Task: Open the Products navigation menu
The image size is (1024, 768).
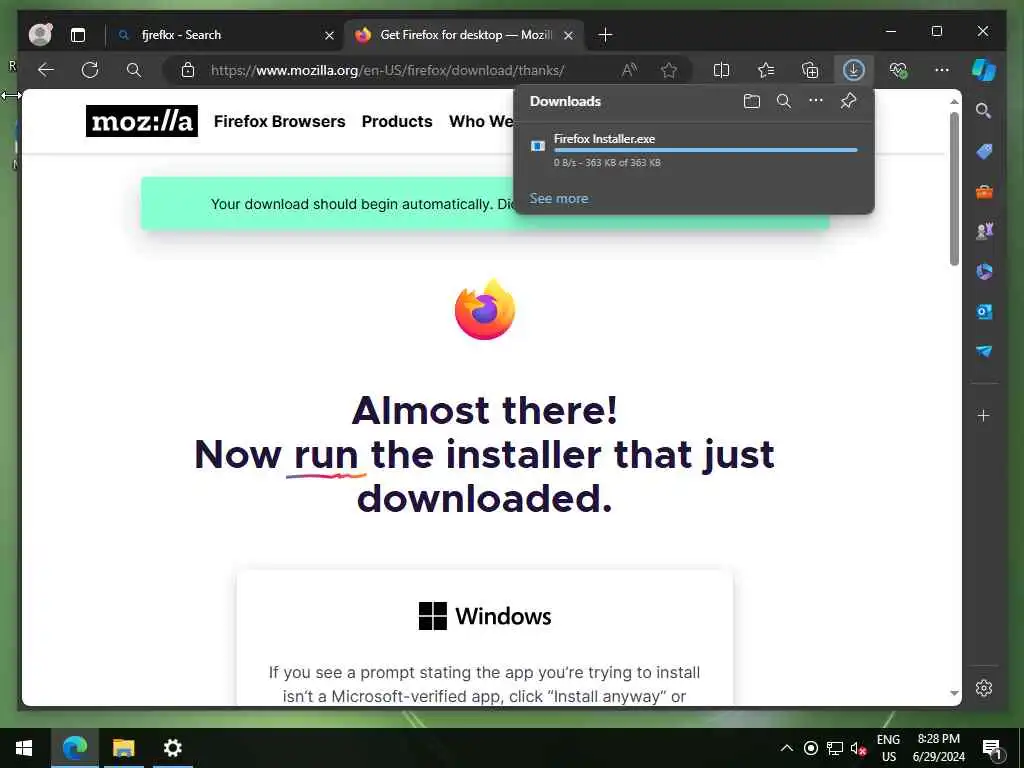Action: (x=397, y=121)
